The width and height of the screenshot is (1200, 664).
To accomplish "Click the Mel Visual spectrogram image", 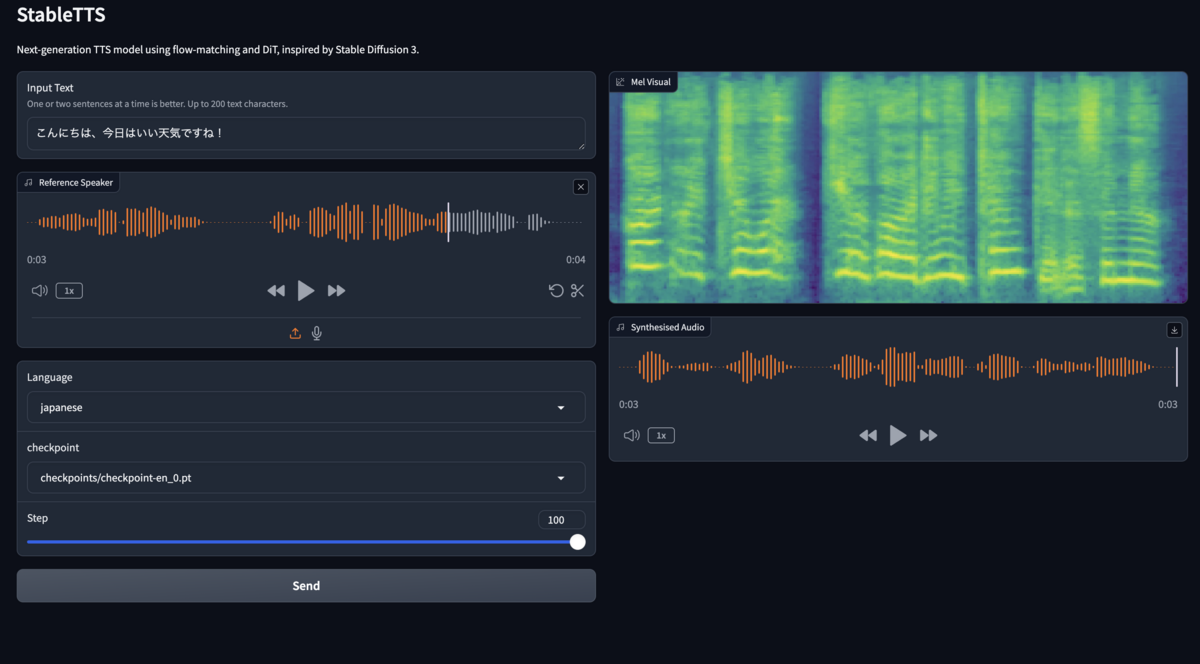I will coord(898,187).
